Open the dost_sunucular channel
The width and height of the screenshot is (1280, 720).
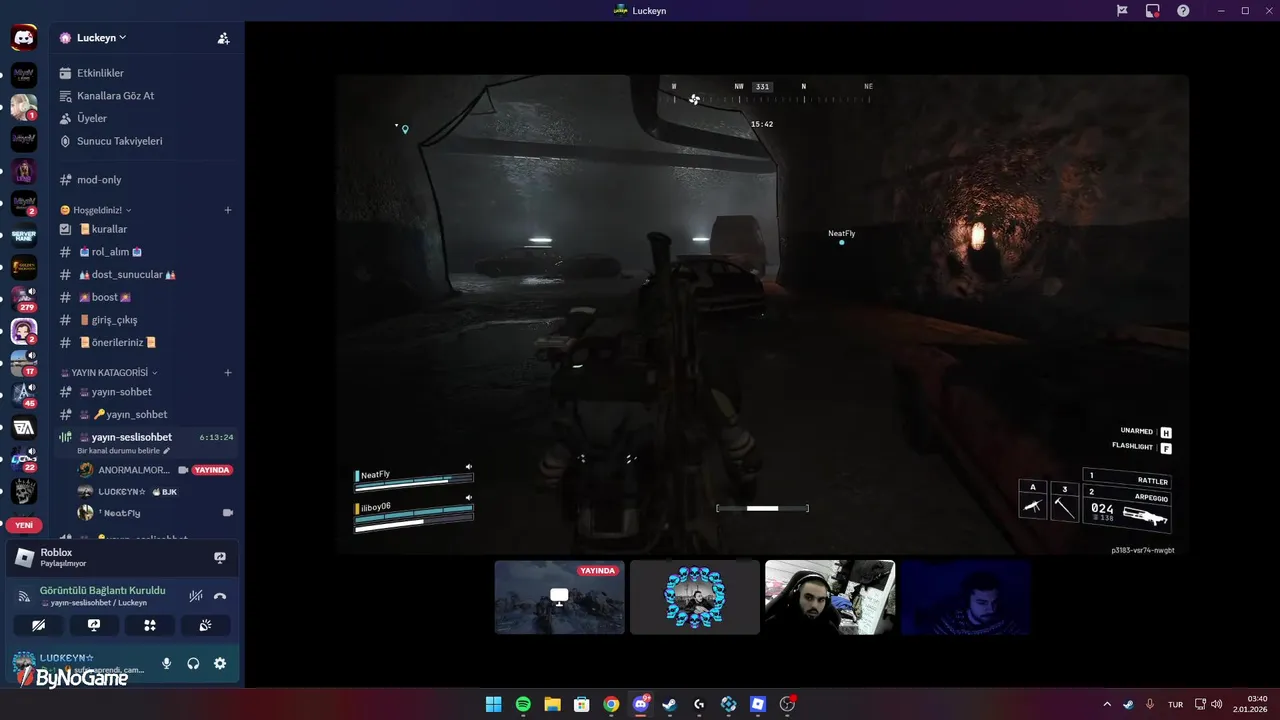[x=147, y=274]
